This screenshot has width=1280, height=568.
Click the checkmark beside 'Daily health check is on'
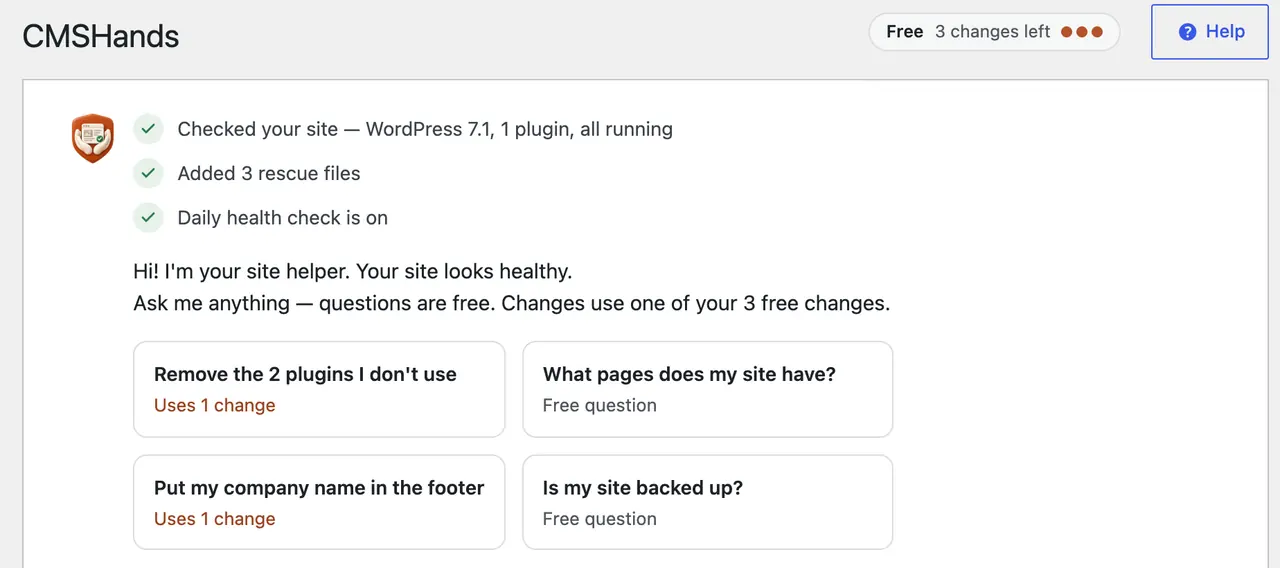(x=148, y=217)
